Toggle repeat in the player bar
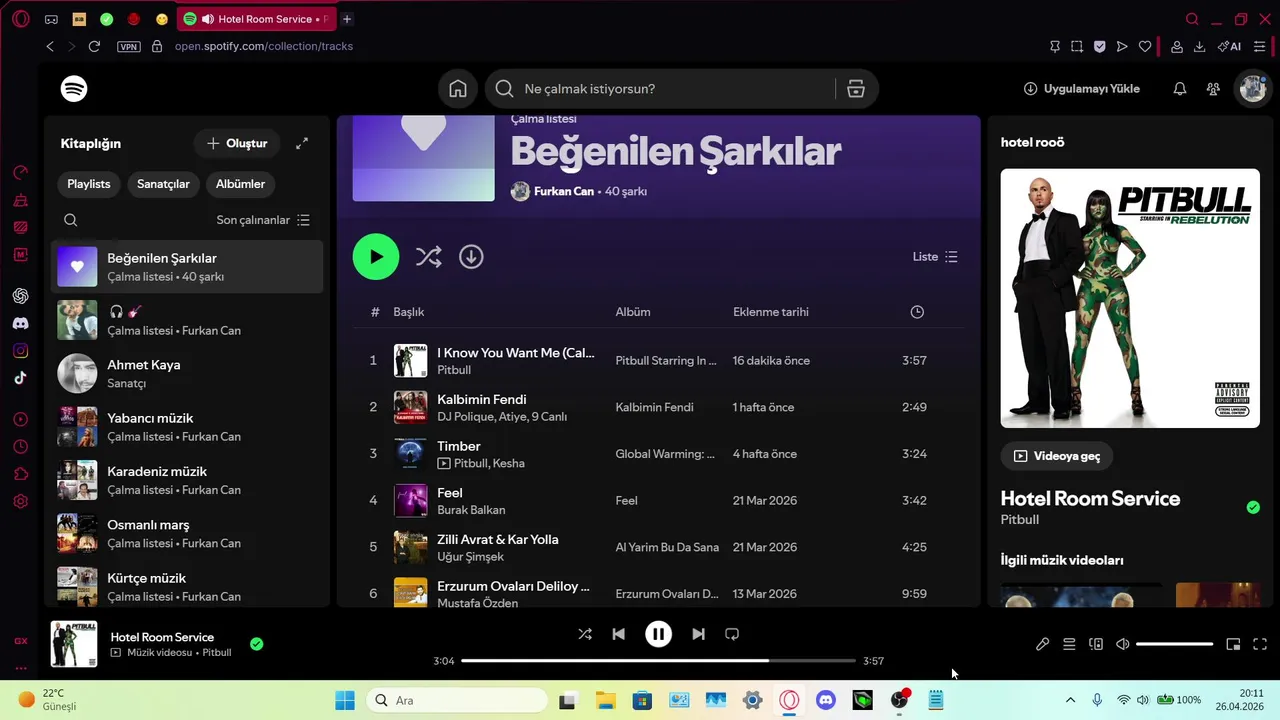 pyautogui.click(x=732, y=634)
